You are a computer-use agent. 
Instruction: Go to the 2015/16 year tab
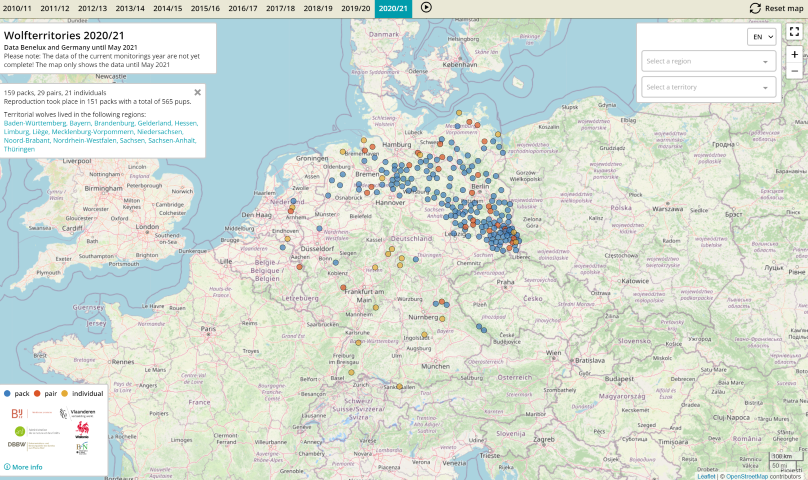(x=205, y=8)
